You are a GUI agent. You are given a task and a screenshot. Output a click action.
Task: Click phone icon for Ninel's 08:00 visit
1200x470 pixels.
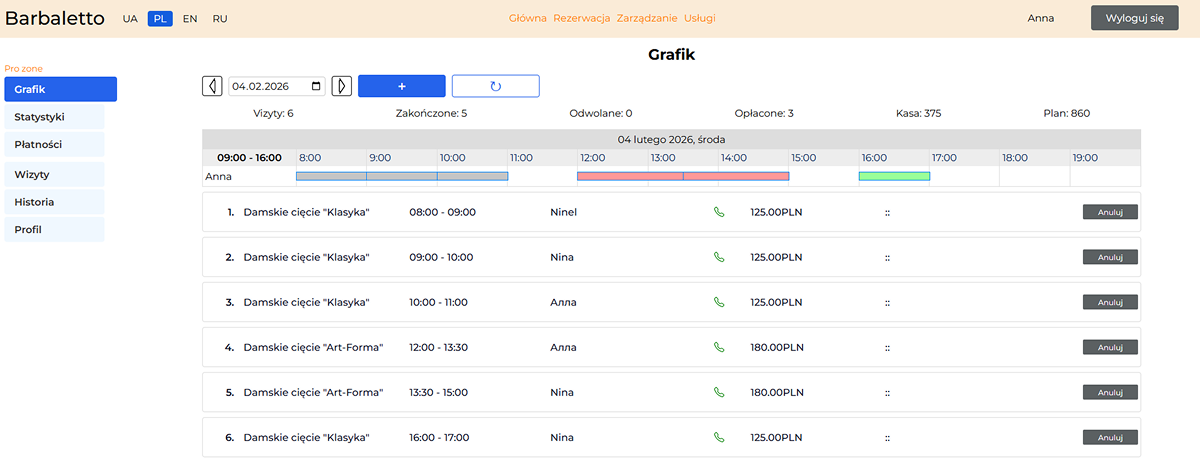[x=718, y=212]
